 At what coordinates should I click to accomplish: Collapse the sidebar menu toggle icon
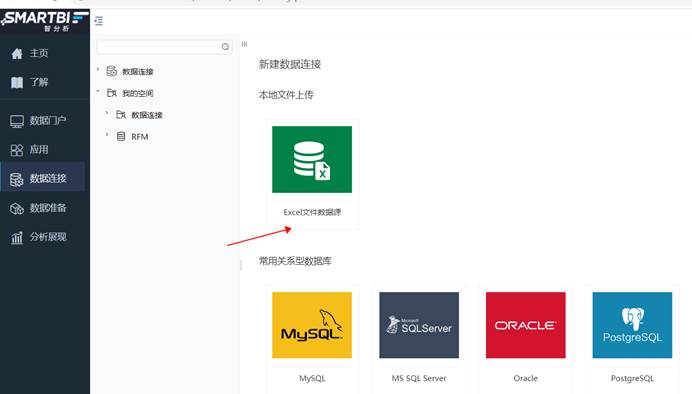click(99, 21)
